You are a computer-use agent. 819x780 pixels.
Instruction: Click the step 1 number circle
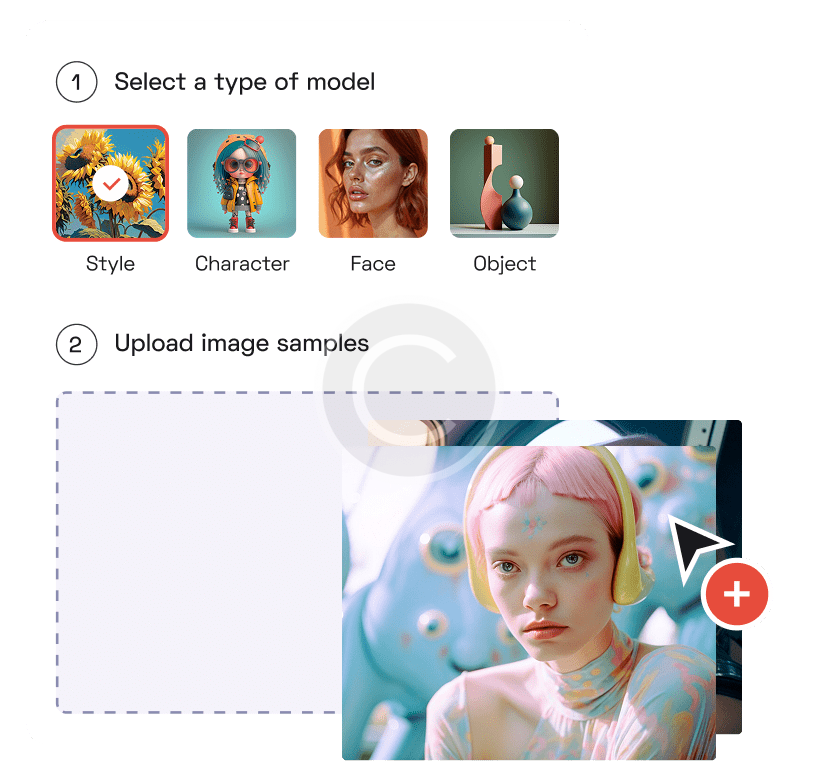coord(76,82)
